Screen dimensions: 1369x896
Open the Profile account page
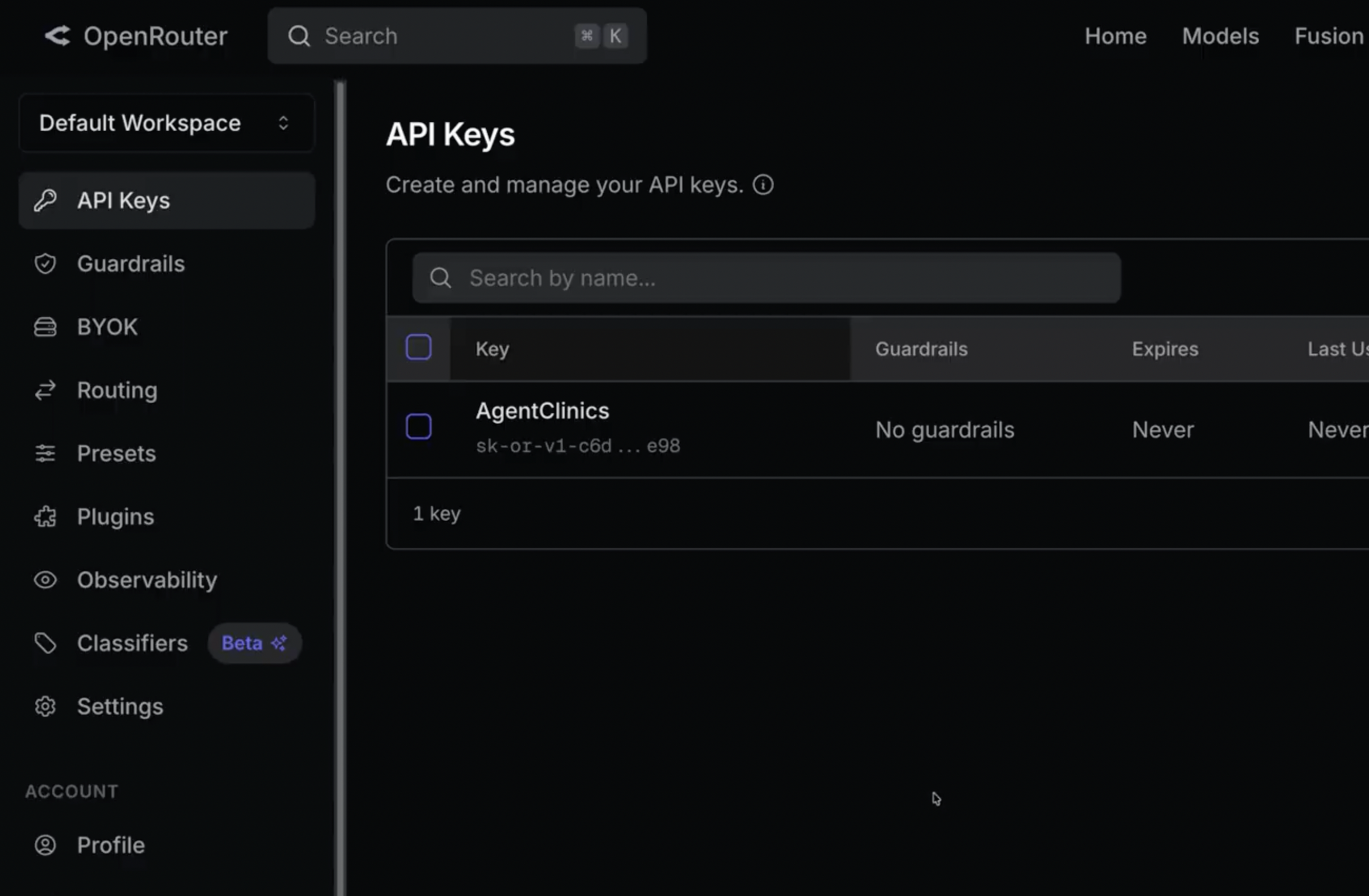coord(167,845)
